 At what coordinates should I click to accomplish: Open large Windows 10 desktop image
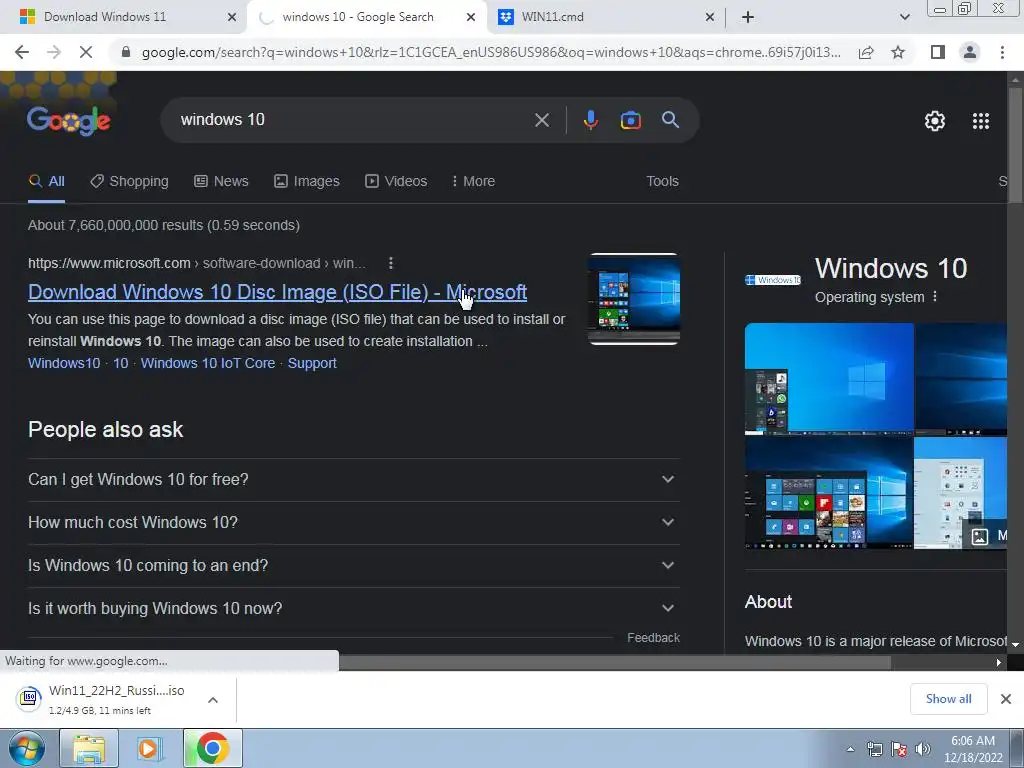click(x=829, y=378)
